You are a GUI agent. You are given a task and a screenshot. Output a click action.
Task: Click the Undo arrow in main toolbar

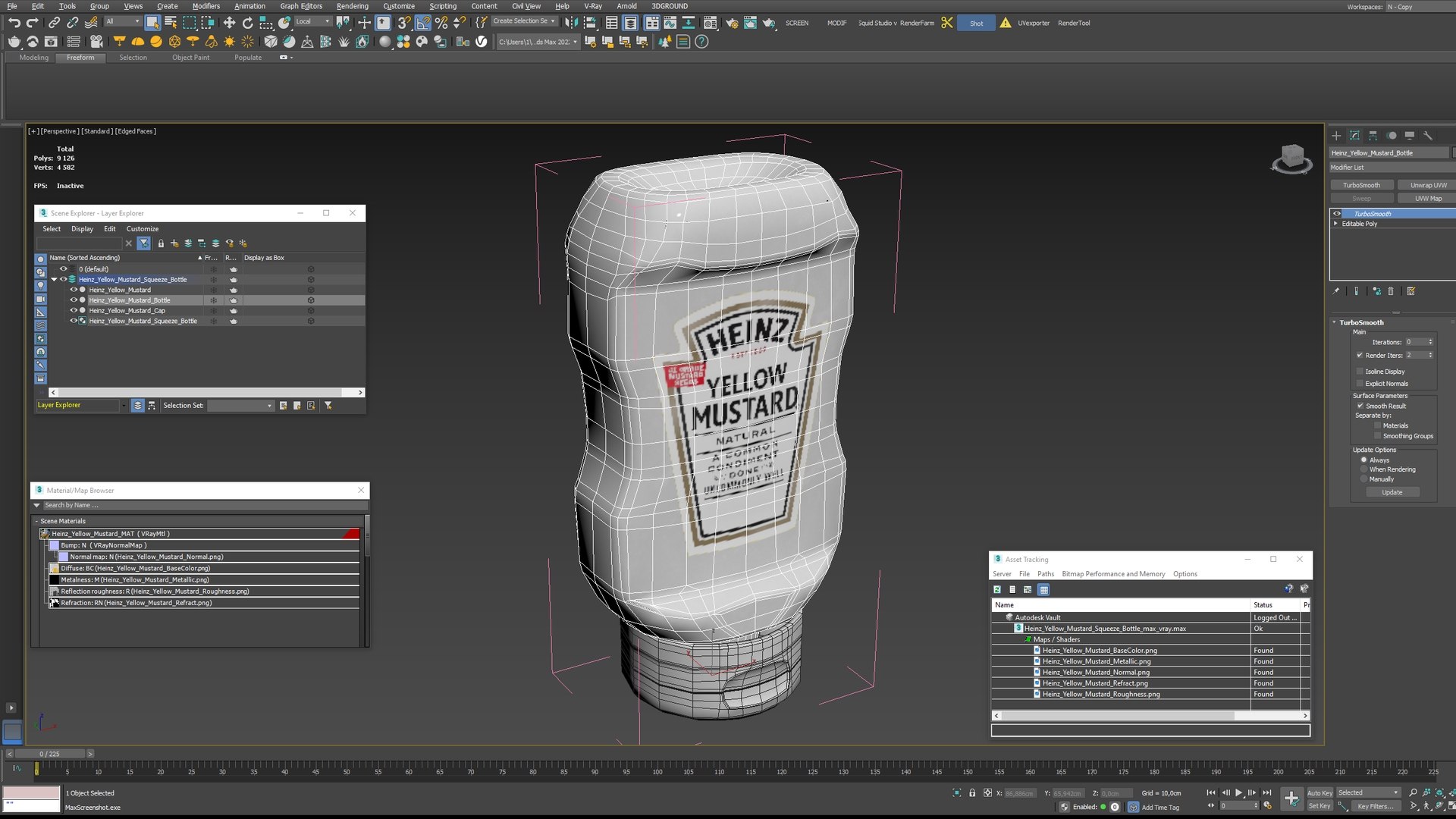pyautogui.click(x=14, y=23)
